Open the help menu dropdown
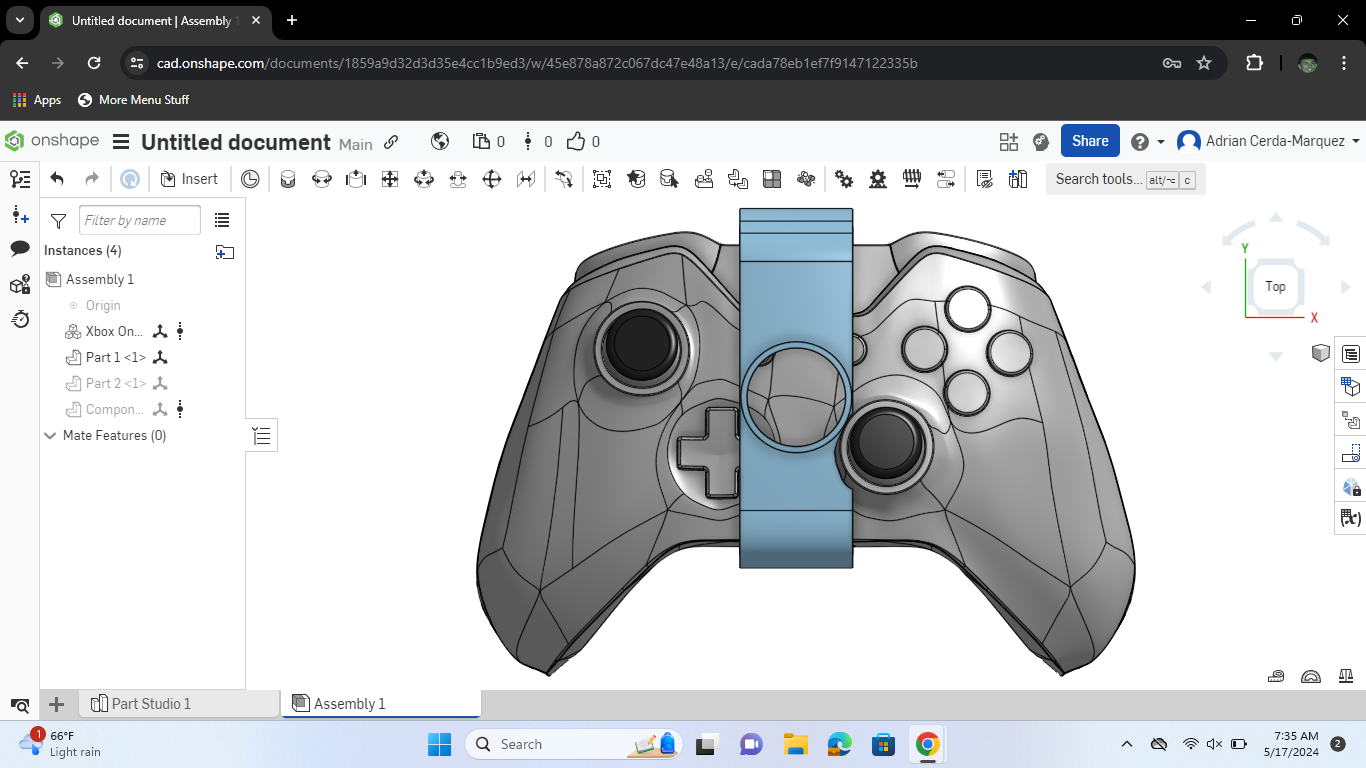The width and height of the screenshot is (1366, 768). 1148,142
